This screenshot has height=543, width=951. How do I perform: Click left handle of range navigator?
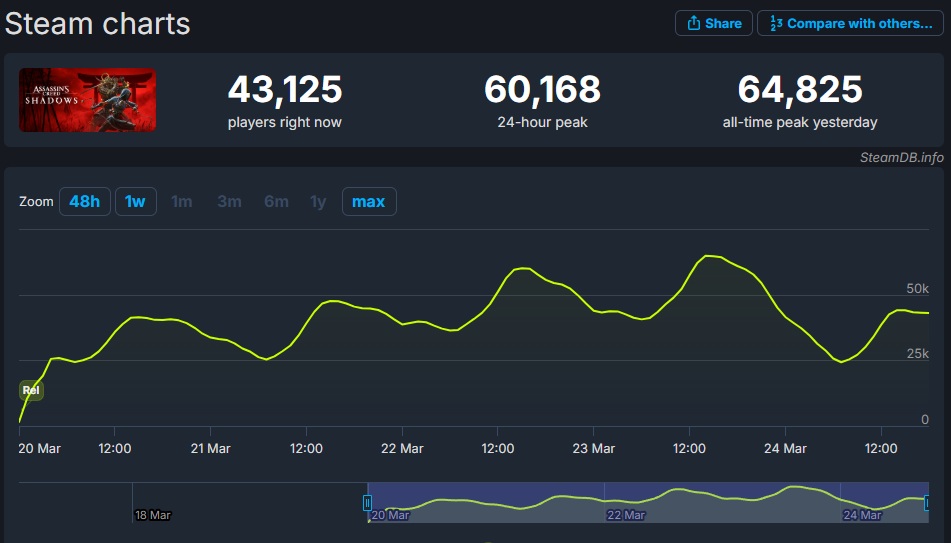367,503
